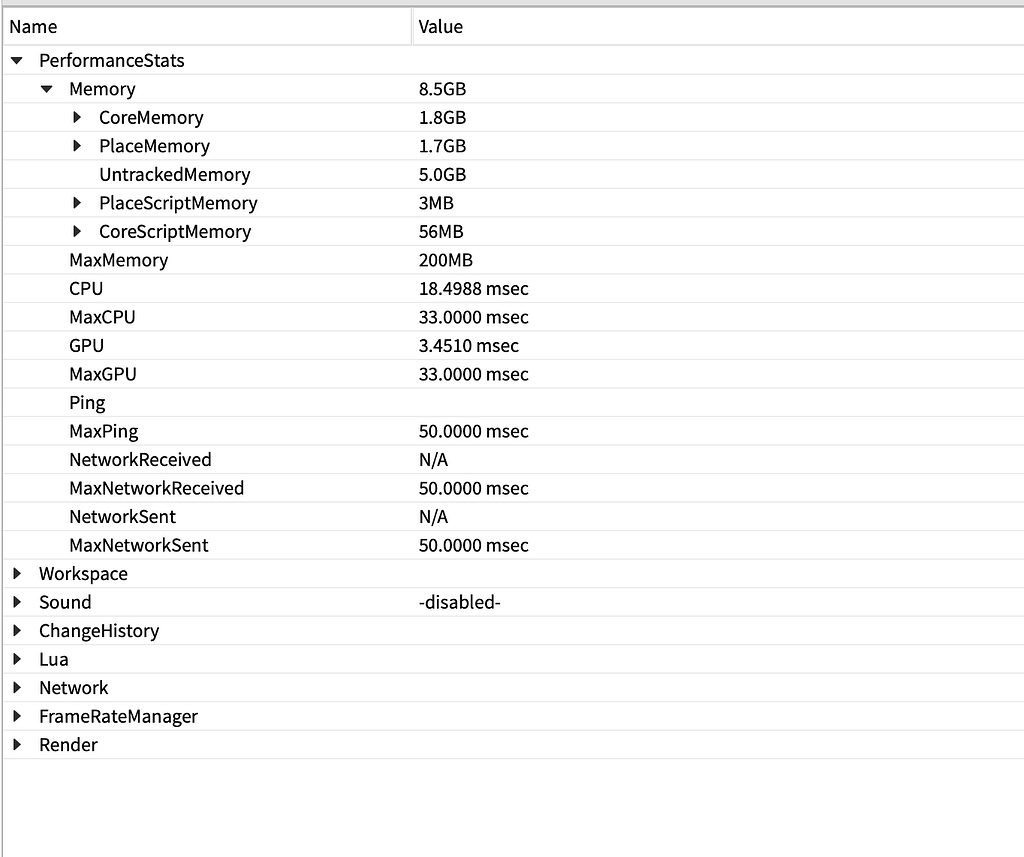
Task: Select the UntrackedMemory row
Action: pos(175,174)
